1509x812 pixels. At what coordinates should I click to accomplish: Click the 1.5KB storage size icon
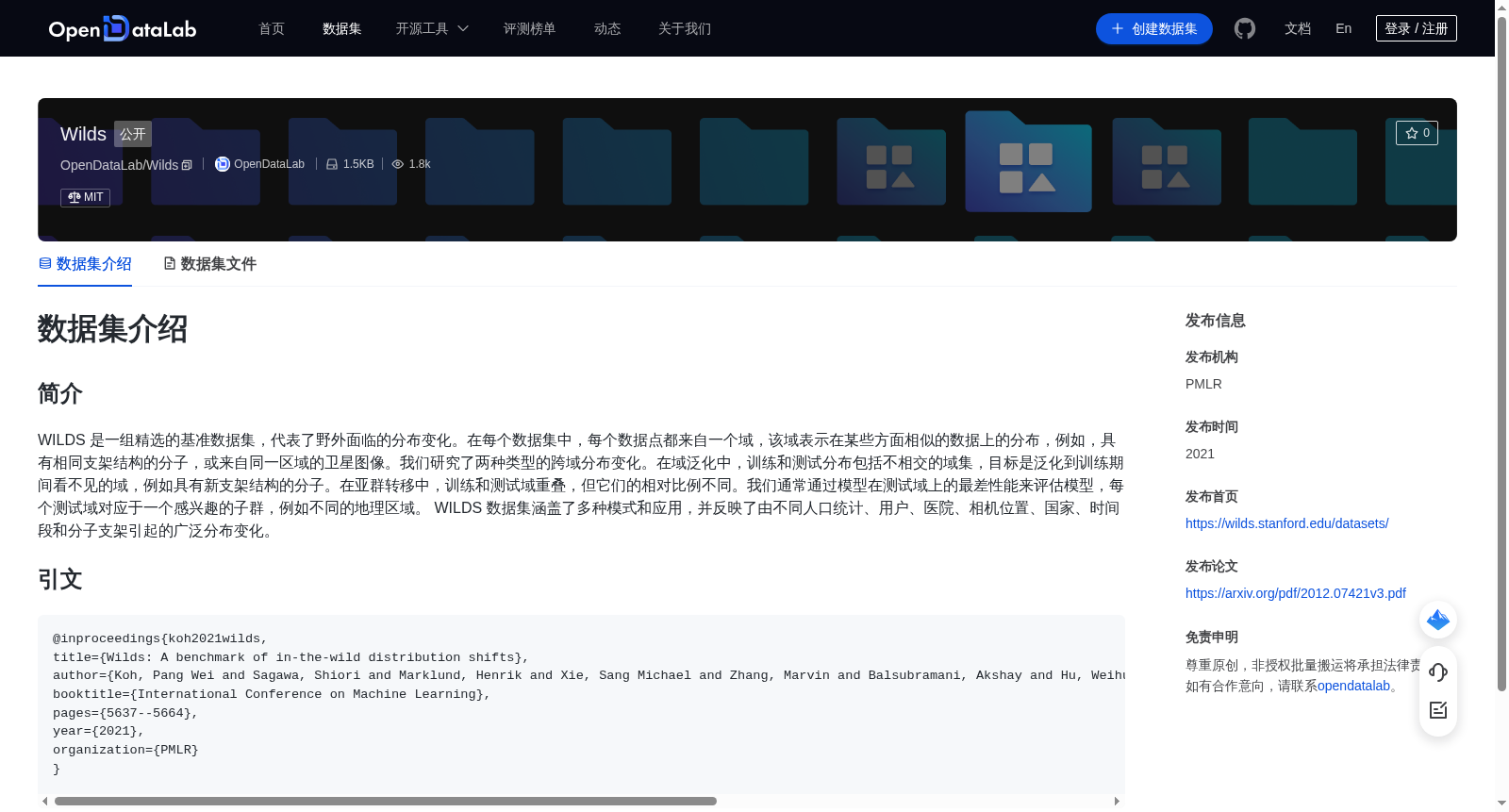tap(332, 164)
